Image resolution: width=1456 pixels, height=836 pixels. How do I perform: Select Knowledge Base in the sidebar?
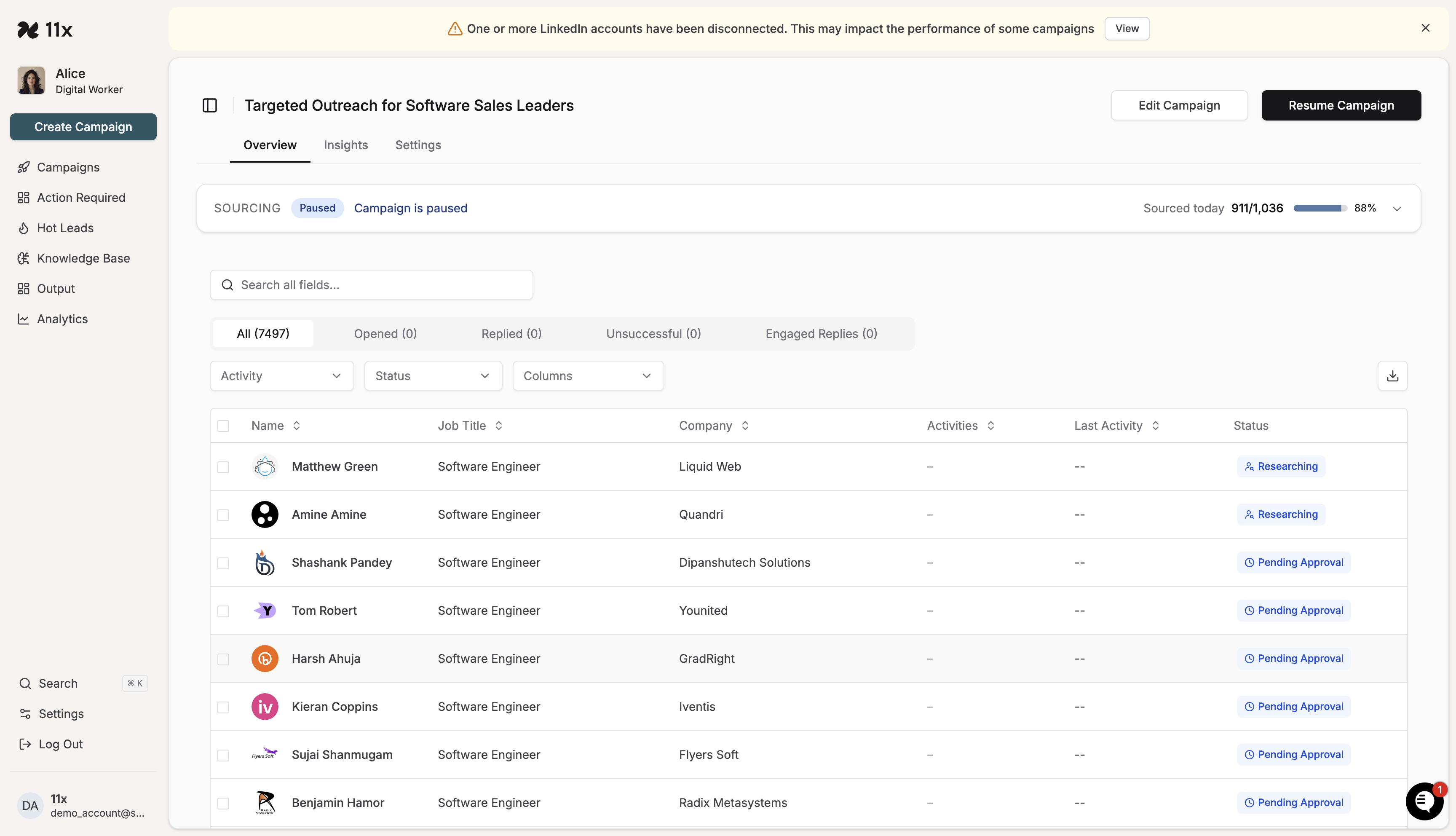click(83, 258)
